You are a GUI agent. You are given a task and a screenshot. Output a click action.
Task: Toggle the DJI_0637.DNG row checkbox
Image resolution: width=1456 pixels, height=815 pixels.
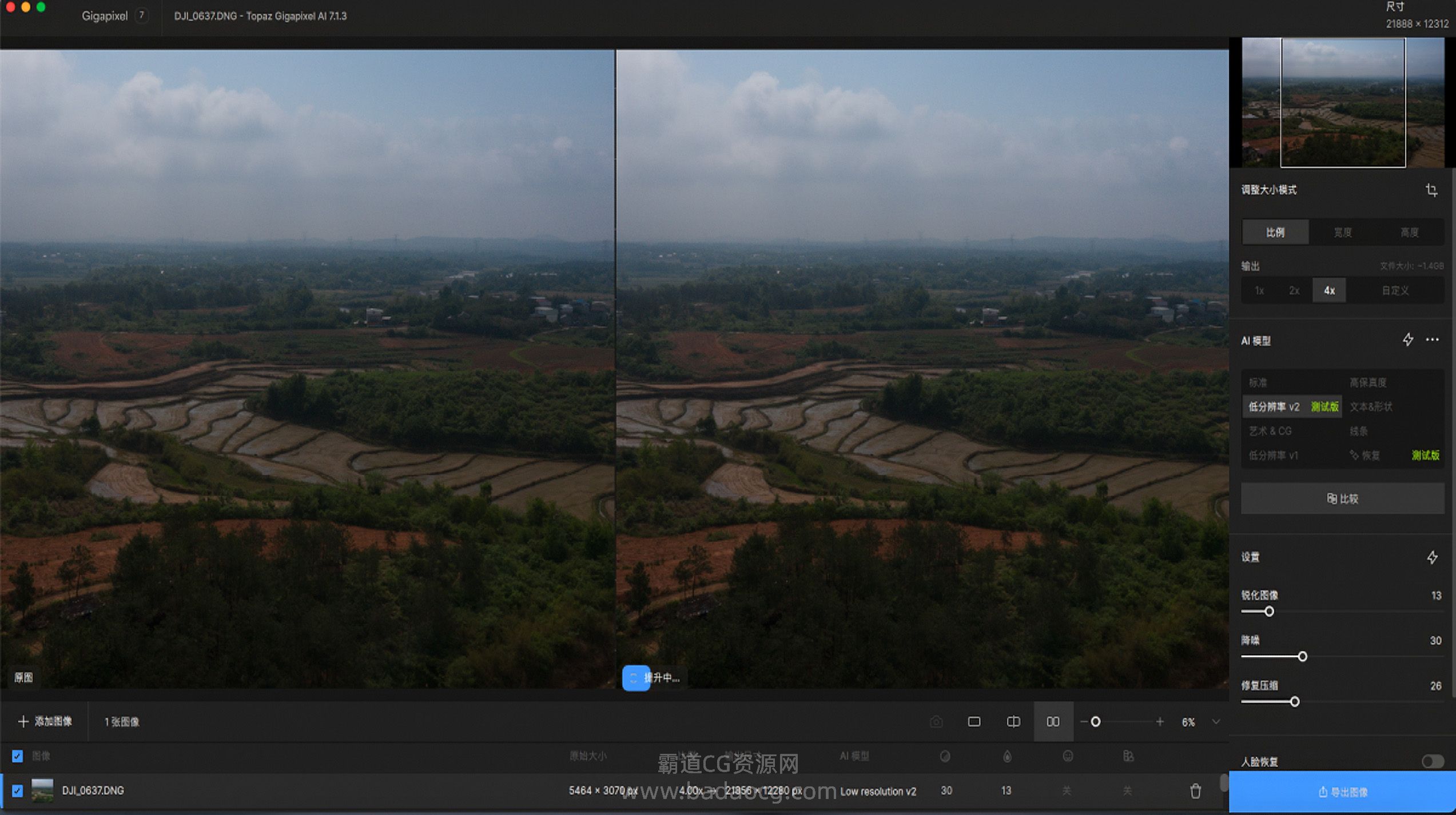coord(18,791)
